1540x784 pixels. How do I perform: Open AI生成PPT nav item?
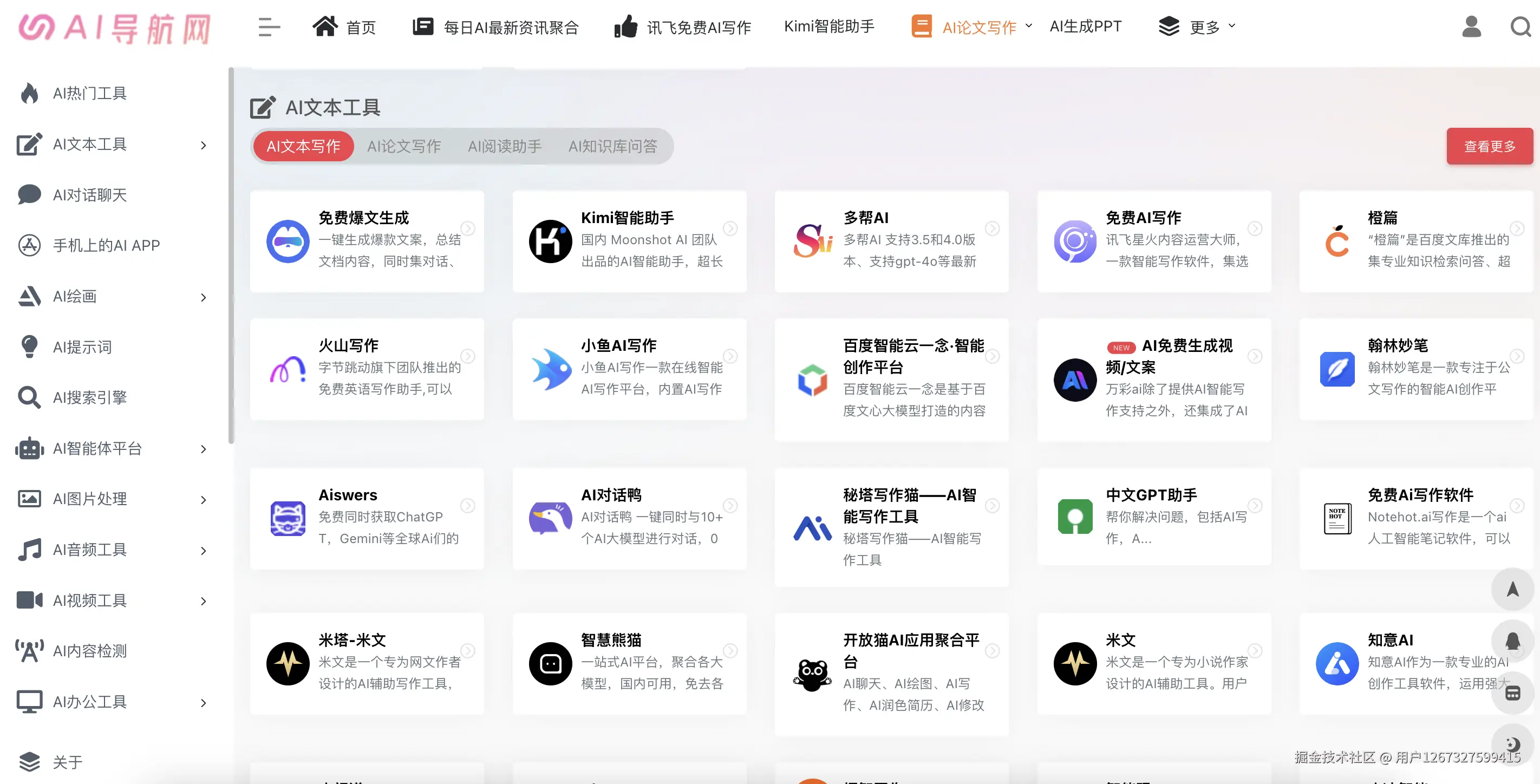coord(1086,27)
